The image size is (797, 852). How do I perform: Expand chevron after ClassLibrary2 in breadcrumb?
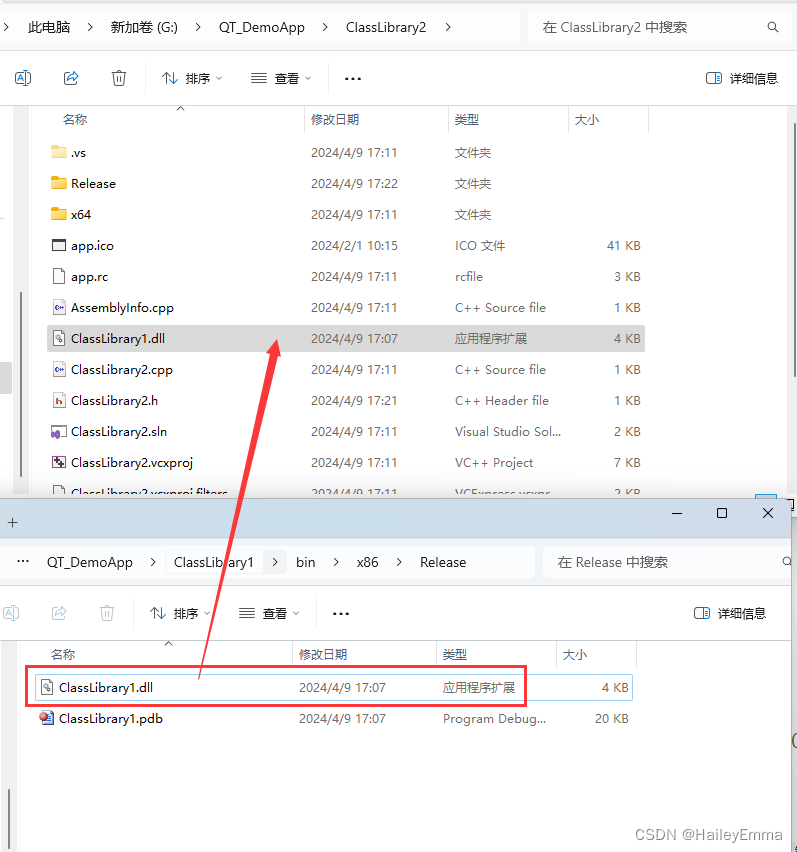[x=448, y=27]
